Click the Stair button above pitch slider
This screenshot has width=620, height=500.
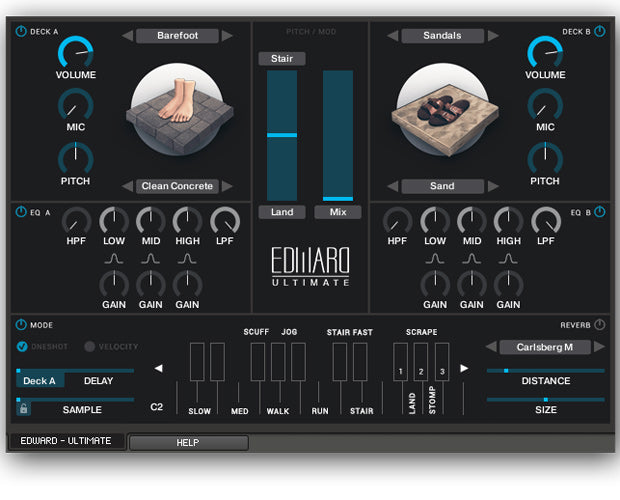[281, 59]
